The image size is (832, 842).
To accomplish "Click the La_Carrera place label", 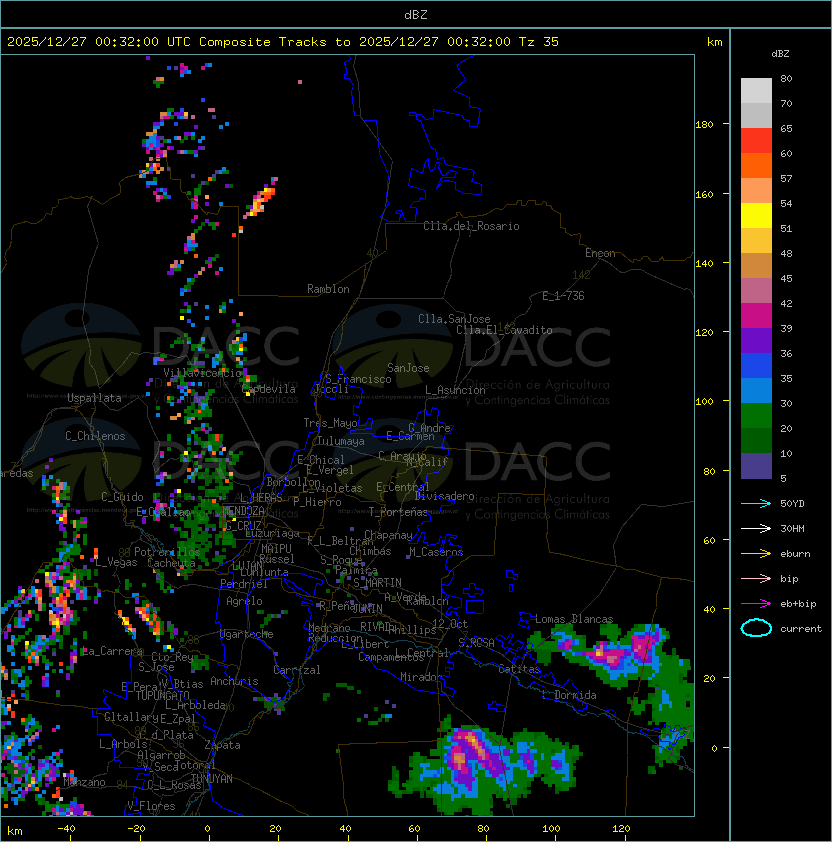I will 112,651.
